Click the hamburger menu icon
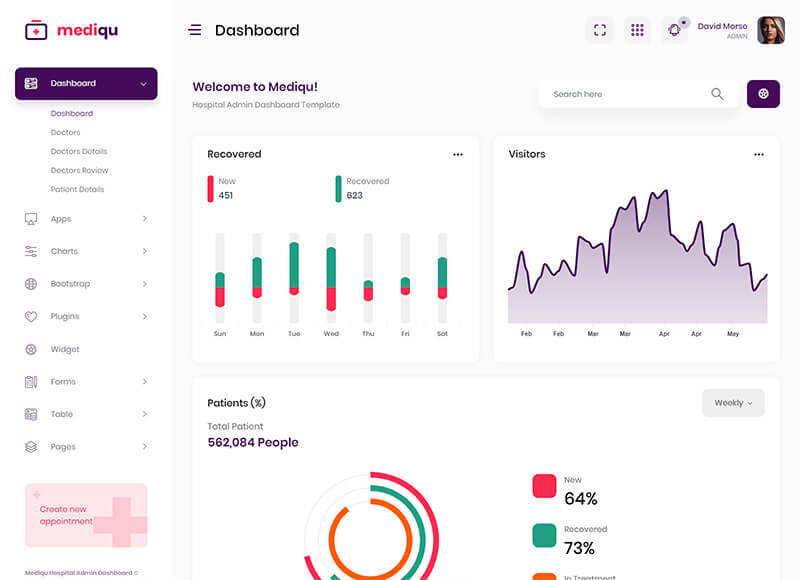This screenshot has height=580, width=800. coord(195,30)
